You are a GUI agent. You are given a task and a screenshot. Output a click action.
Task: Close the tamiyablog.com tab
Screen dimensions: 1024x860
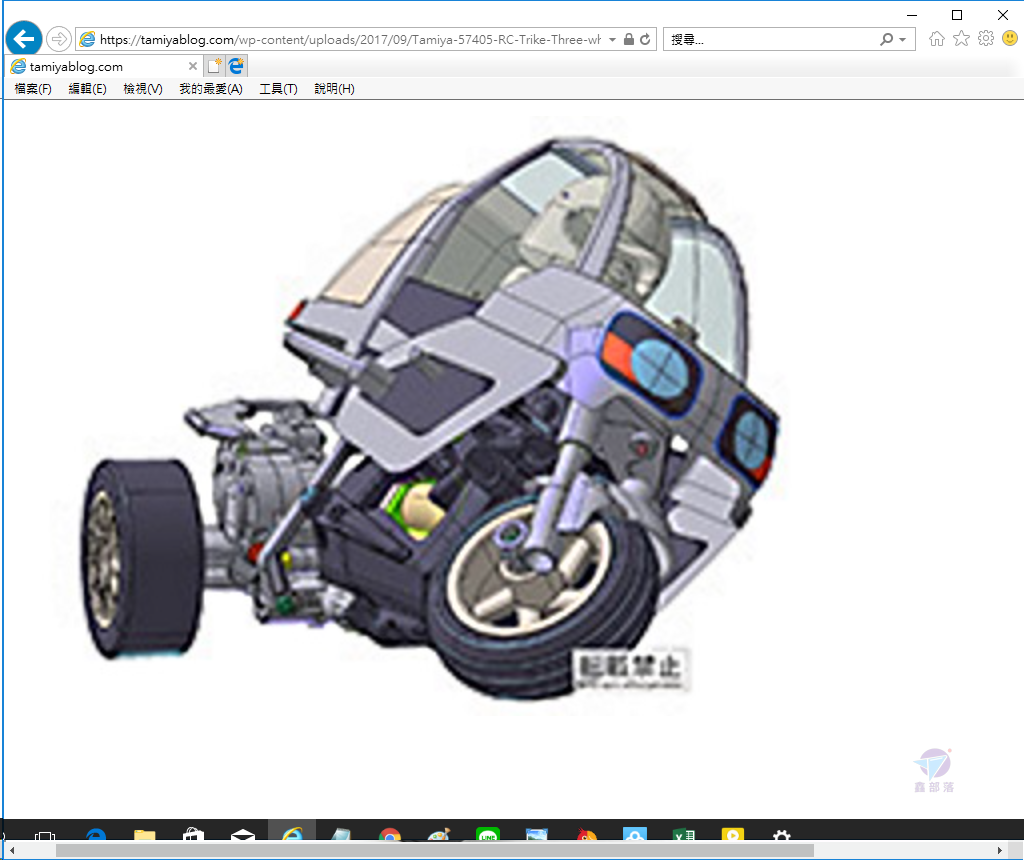(x=193, y=66)
